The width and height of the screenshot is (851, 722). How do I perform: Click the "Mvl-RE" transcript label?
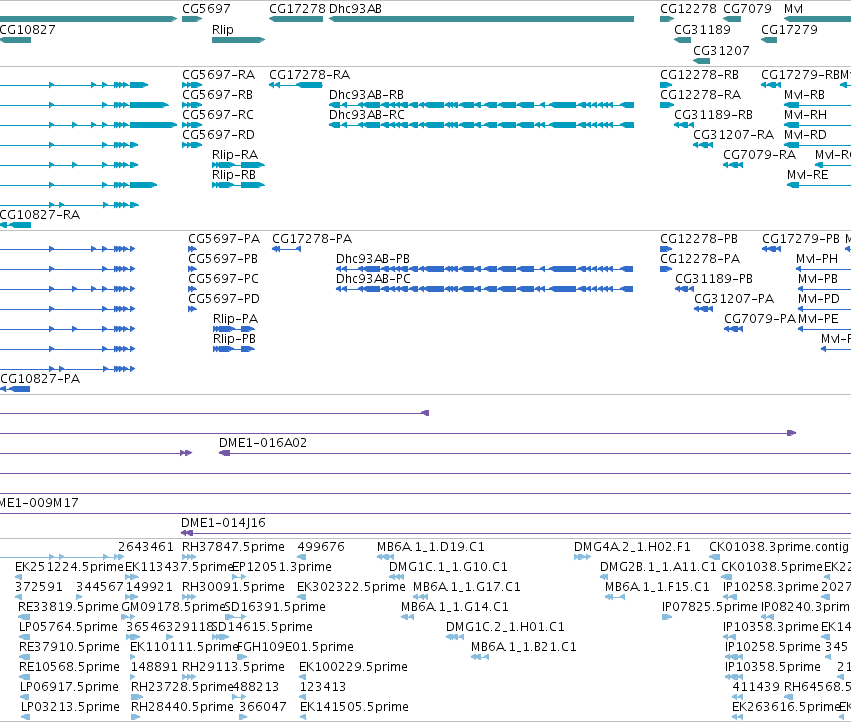(x=808, y=175)
